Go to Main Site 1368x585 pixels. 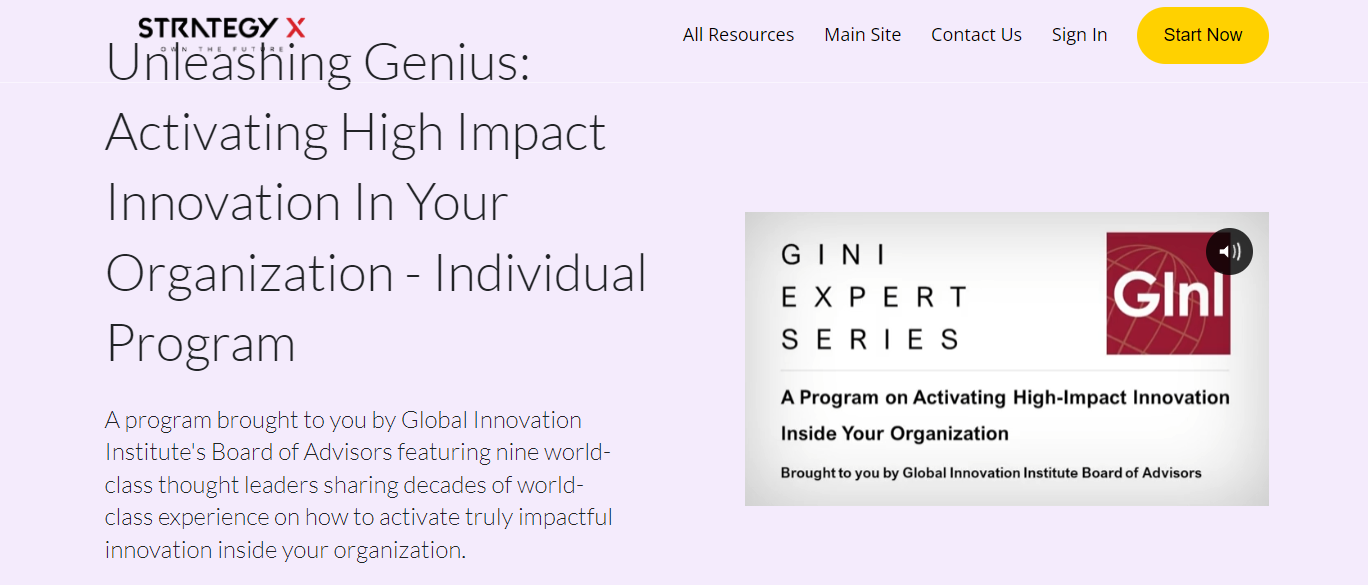click(862, 35)
